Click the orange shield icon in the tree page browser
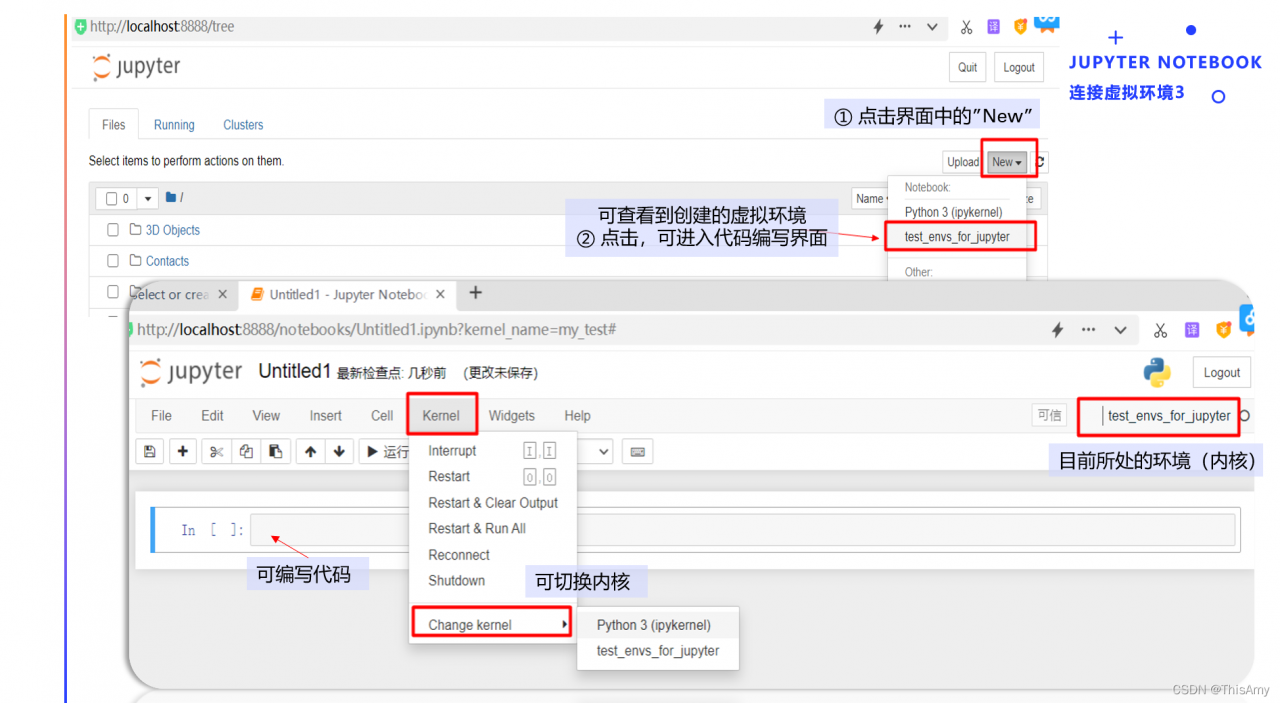 point(1020,27)
